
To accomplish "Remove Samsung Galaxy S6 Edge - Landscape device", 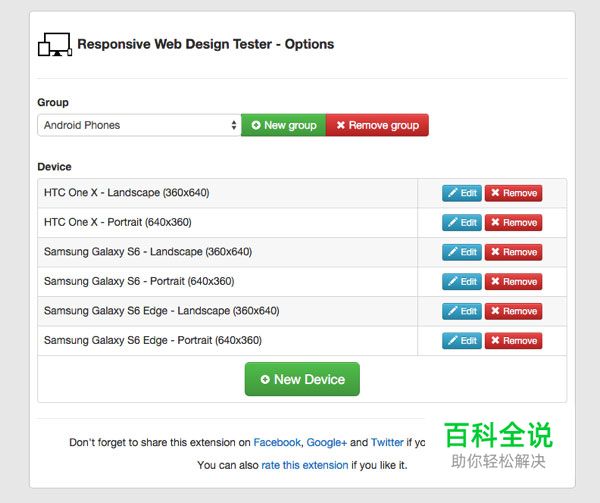I will point(514,311).
